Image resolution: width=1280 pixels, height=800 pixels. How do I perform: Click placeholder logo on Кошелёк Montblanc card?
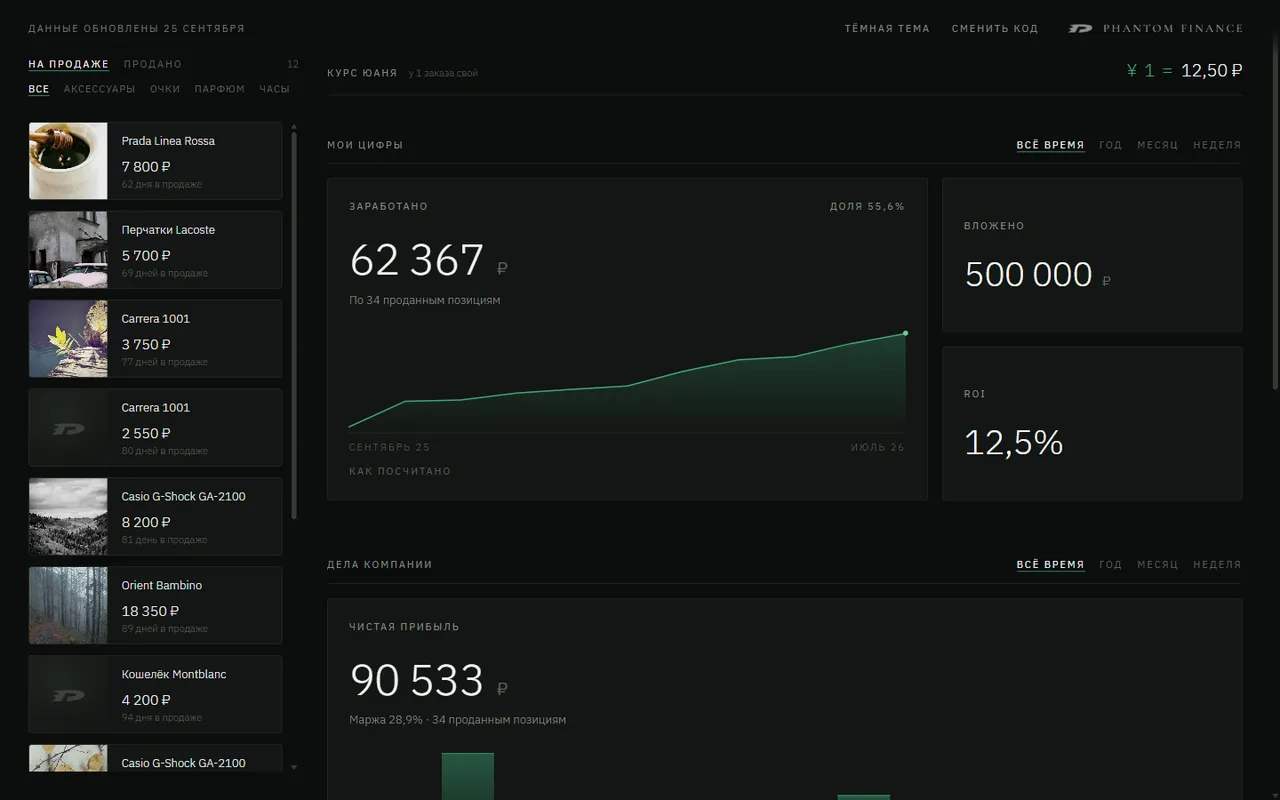coord(68,695)
